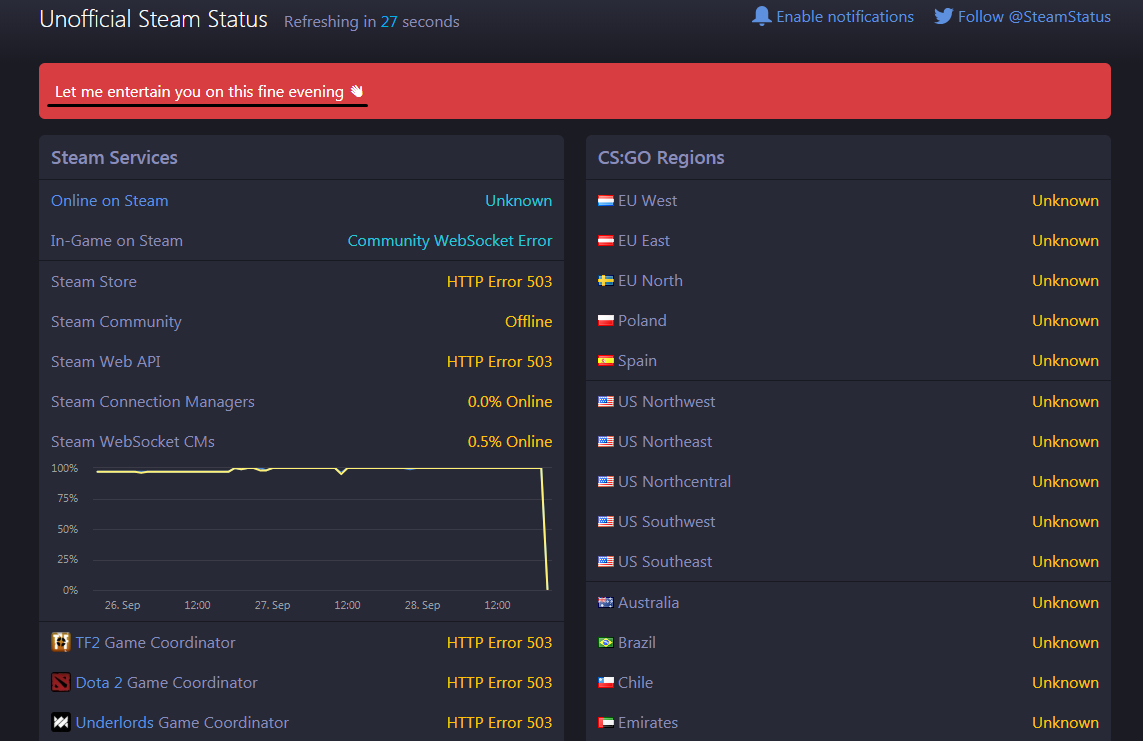The height and width of the screenshot is (741, 1143).
Task: Follow @SteamStatus on Twitter
Action: click(x=1034, y=16)
